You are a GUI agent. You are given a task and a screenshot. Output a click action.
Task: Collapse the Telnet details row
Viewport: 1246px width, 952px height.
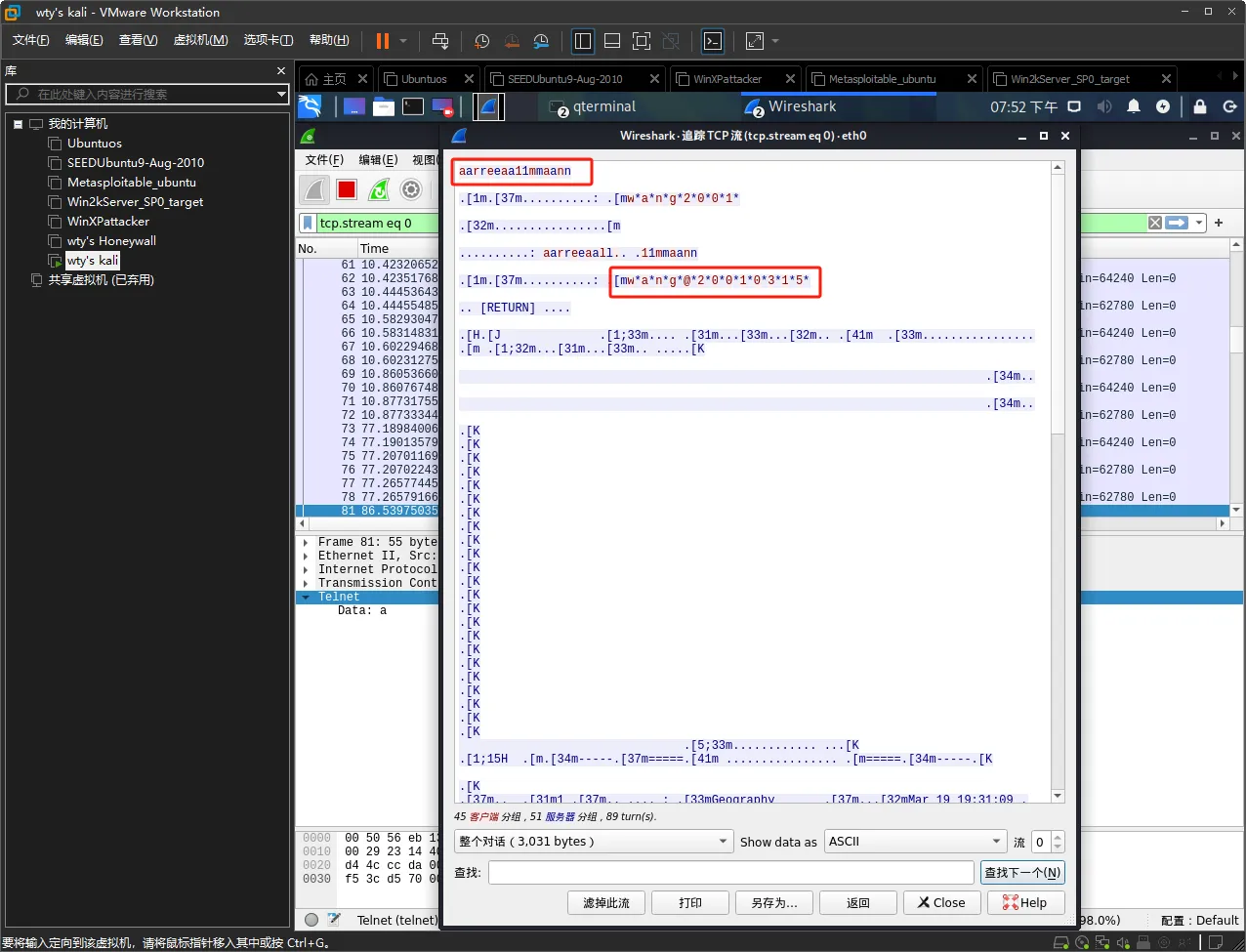[x=306, y=597]
